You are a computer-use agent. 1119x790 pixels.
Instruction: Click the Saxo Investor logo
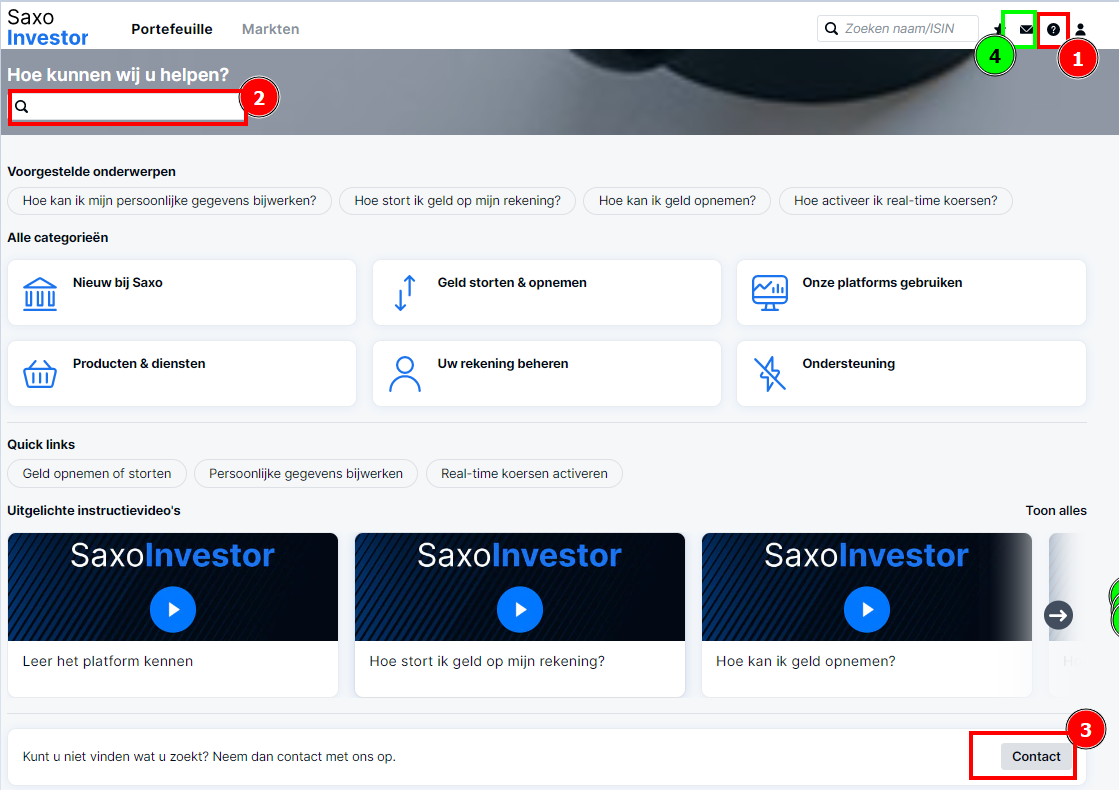pos(48,27)
